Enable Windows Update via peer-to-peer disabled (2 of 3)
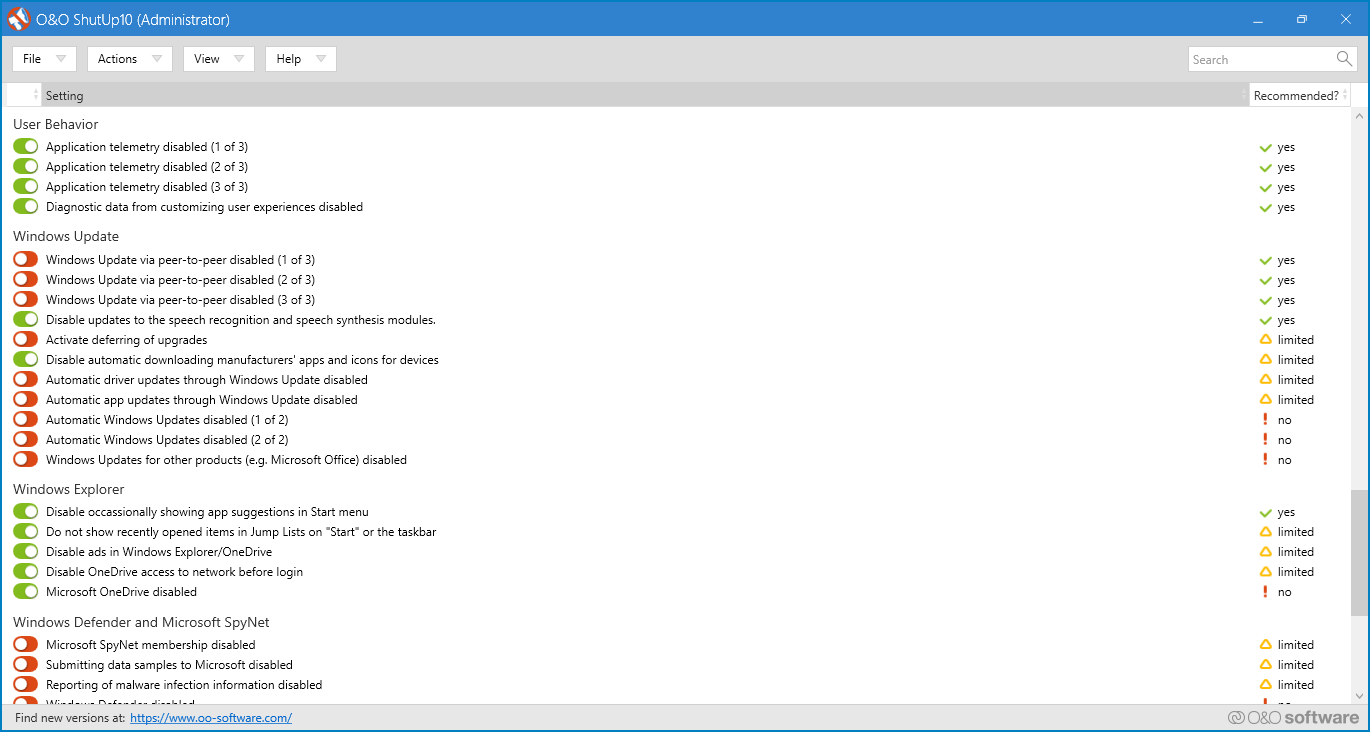 tap(26, 280)
